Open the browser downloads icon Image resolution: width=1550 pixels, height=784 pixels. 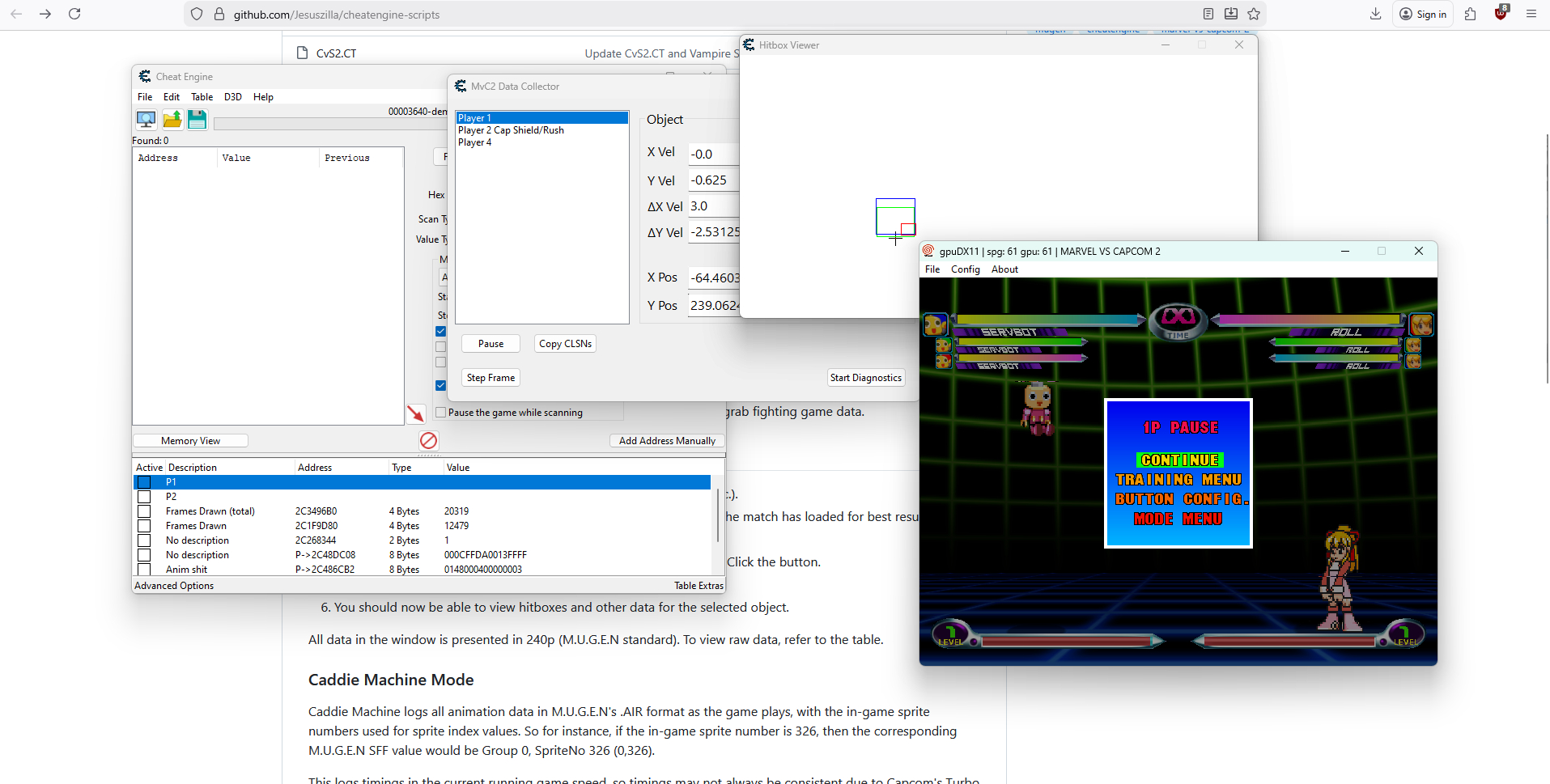(1375, 14)
